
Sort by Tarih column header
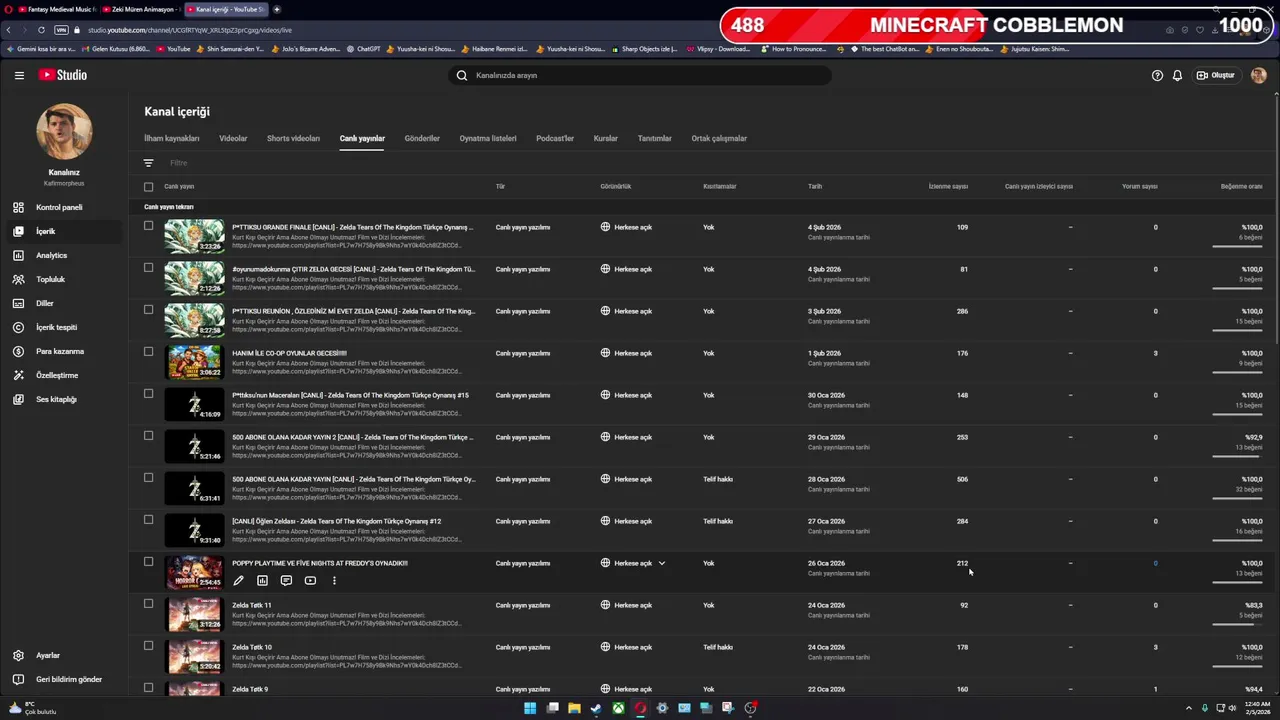click(815, 186)
